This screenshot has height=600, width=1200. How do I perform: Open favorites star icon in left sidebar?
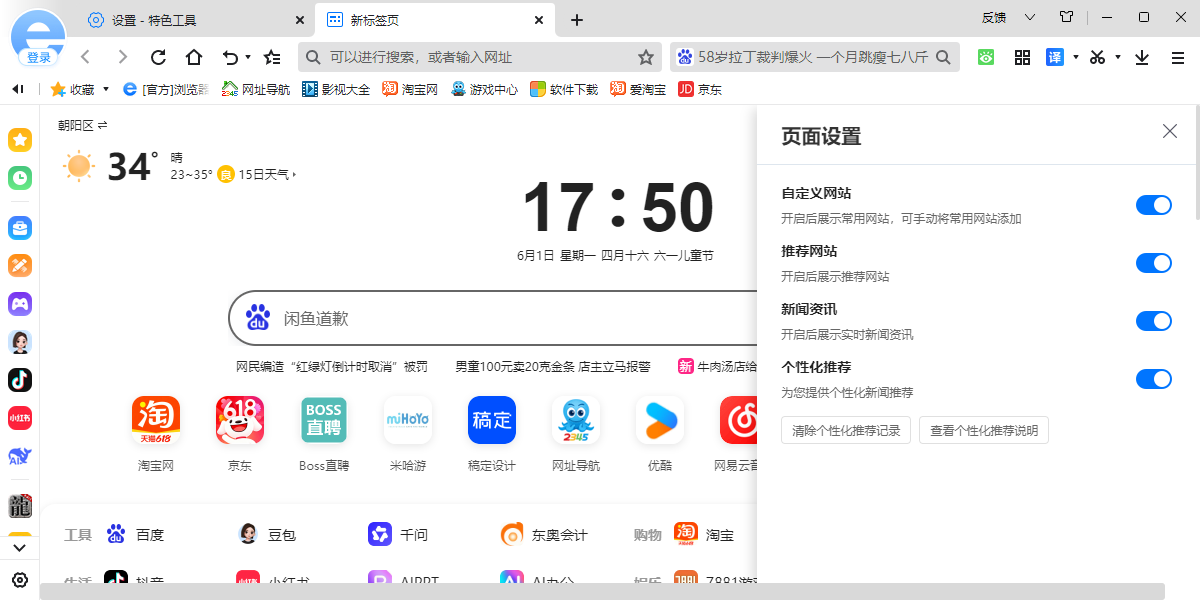click(20, 140)
